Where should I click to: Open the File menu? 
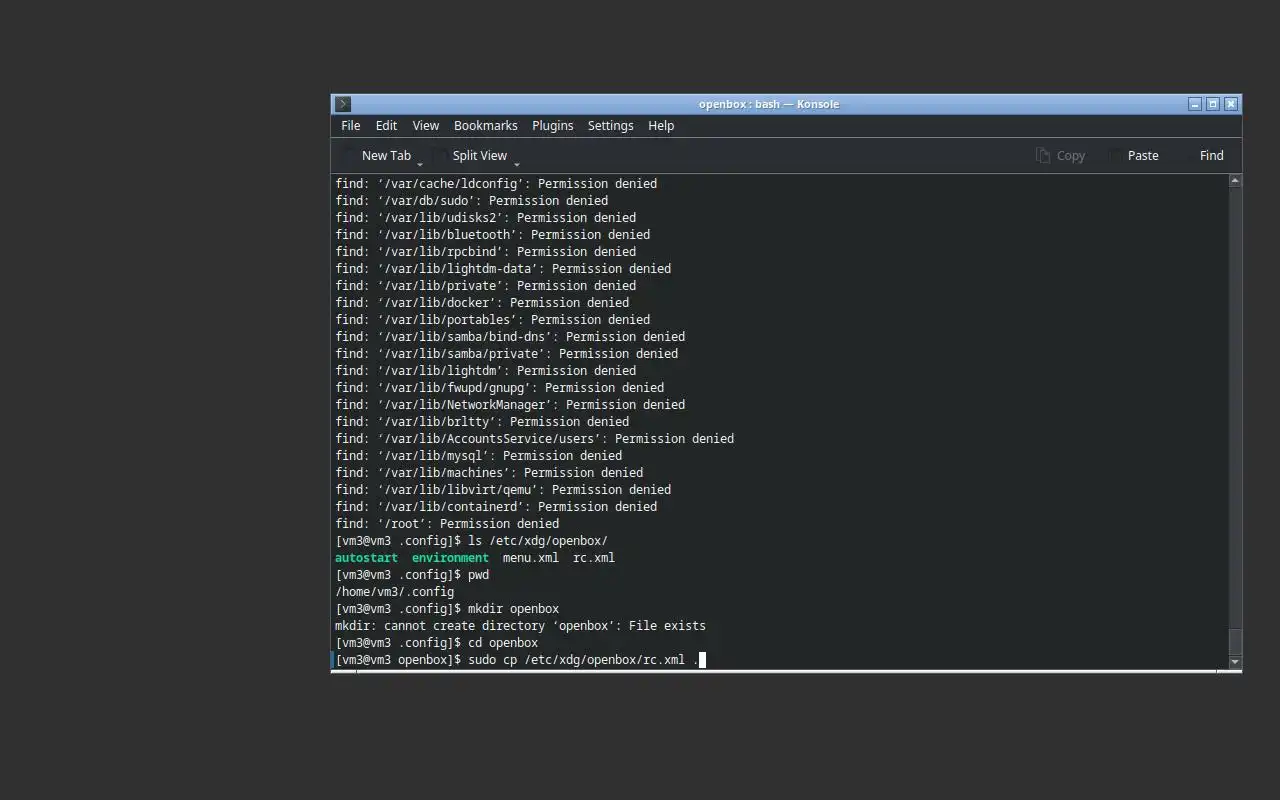350,125
